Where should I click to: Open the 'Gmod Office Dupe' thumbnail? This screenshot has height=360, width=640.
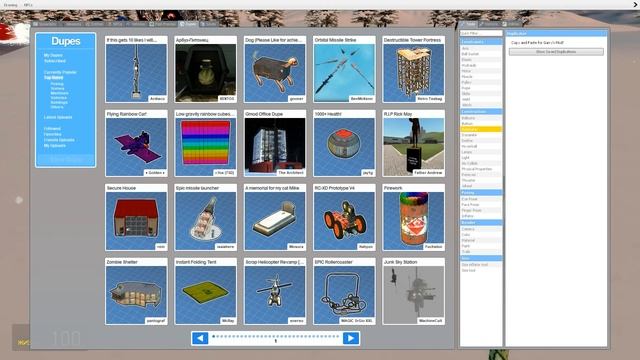pyautogui.click(x=275, y=143)
